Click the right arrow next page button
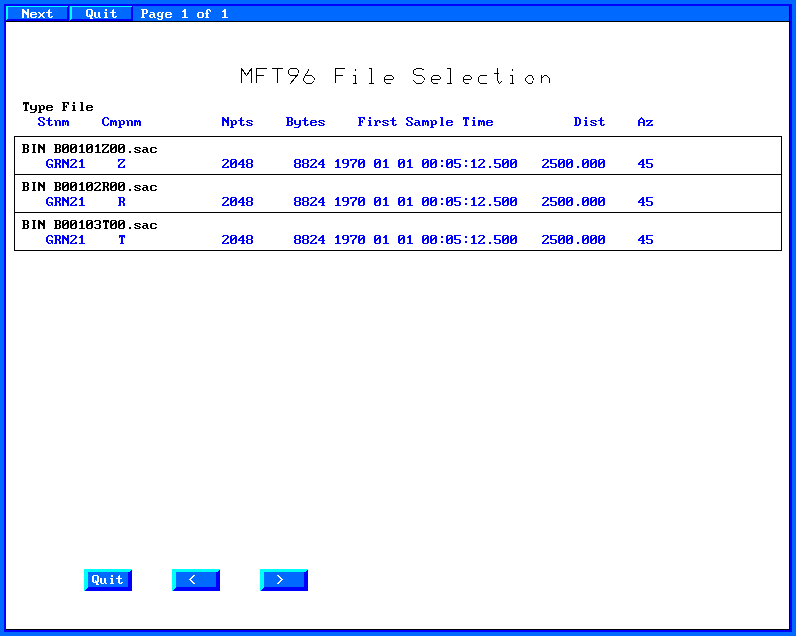 pyautogui.click(x=283, y=580)
